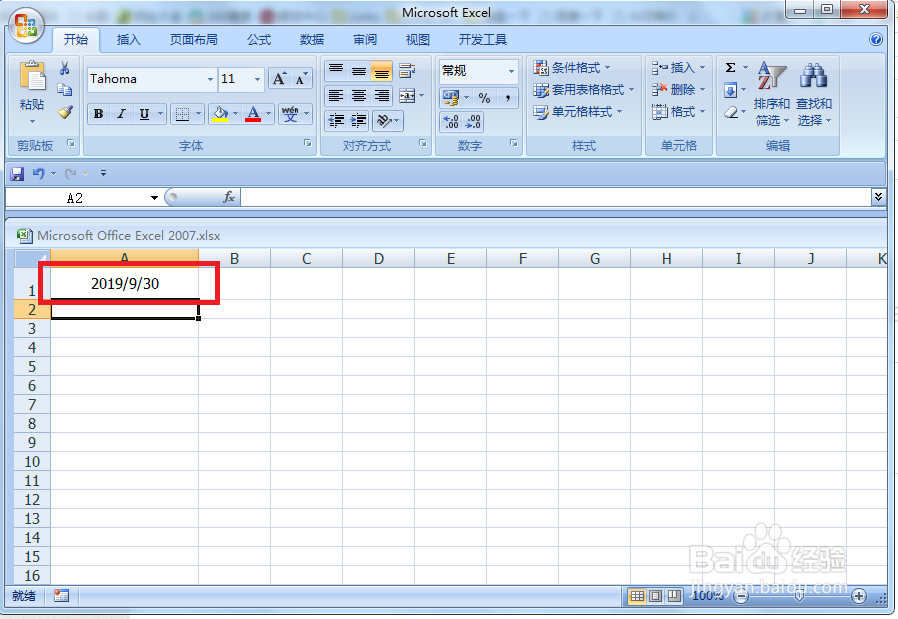The height and width of the screenshot is (619, 898).
Task: Select cell A1 containing 2019/9/30
Action: tap(125, 283)
